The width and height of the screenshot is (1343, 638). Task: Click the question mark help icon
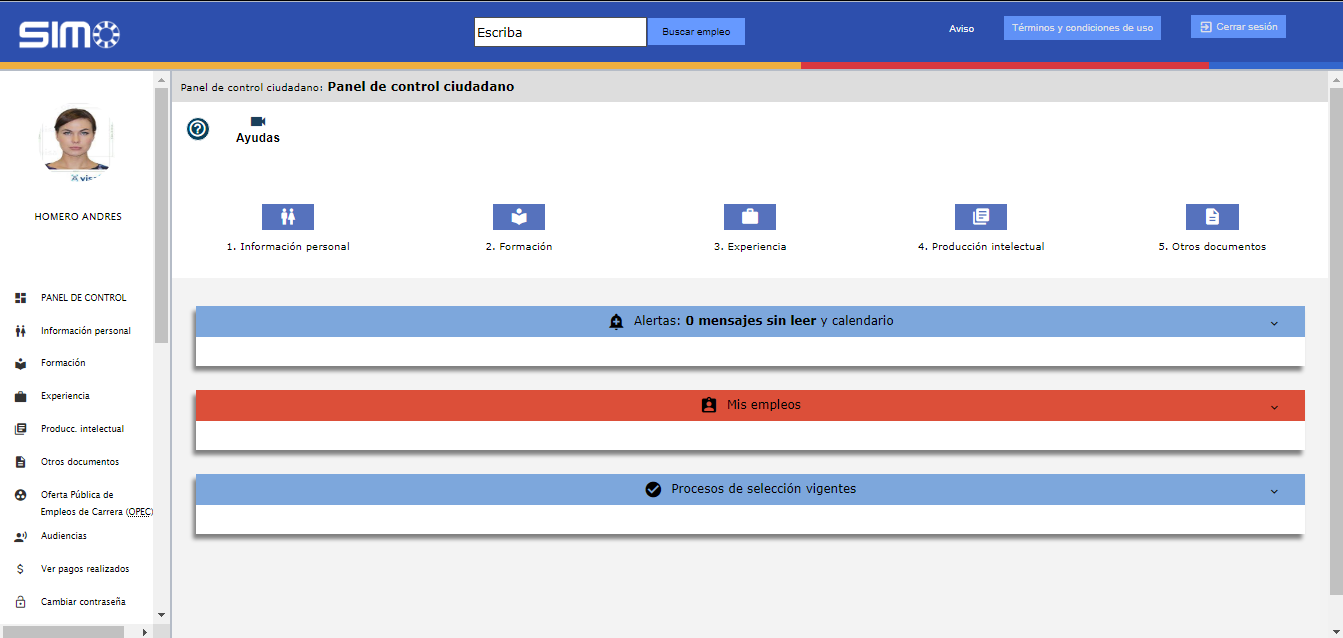[198, 129]
